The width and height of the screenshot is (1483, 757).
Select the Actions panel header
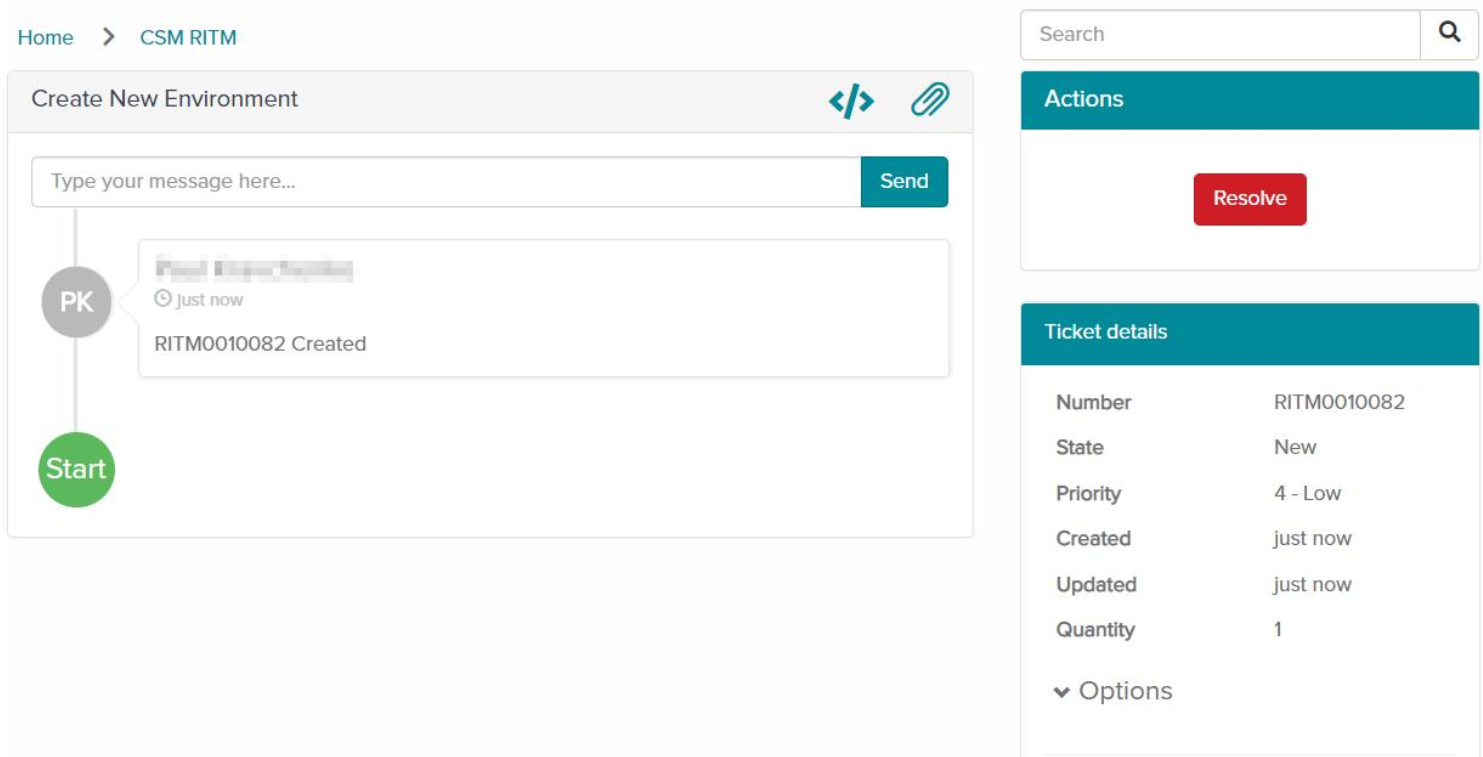[x=1249, y=99]
